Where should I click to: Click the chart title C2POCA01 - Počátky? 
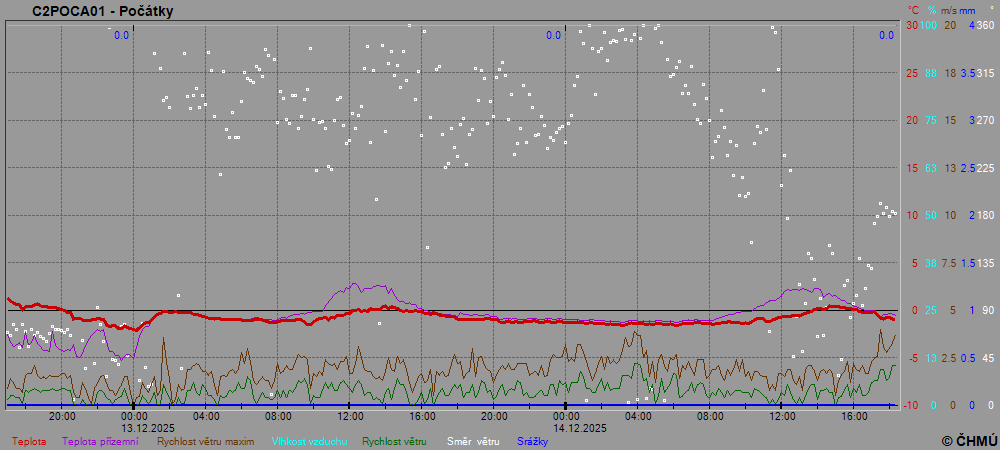(x=91, y=11)
